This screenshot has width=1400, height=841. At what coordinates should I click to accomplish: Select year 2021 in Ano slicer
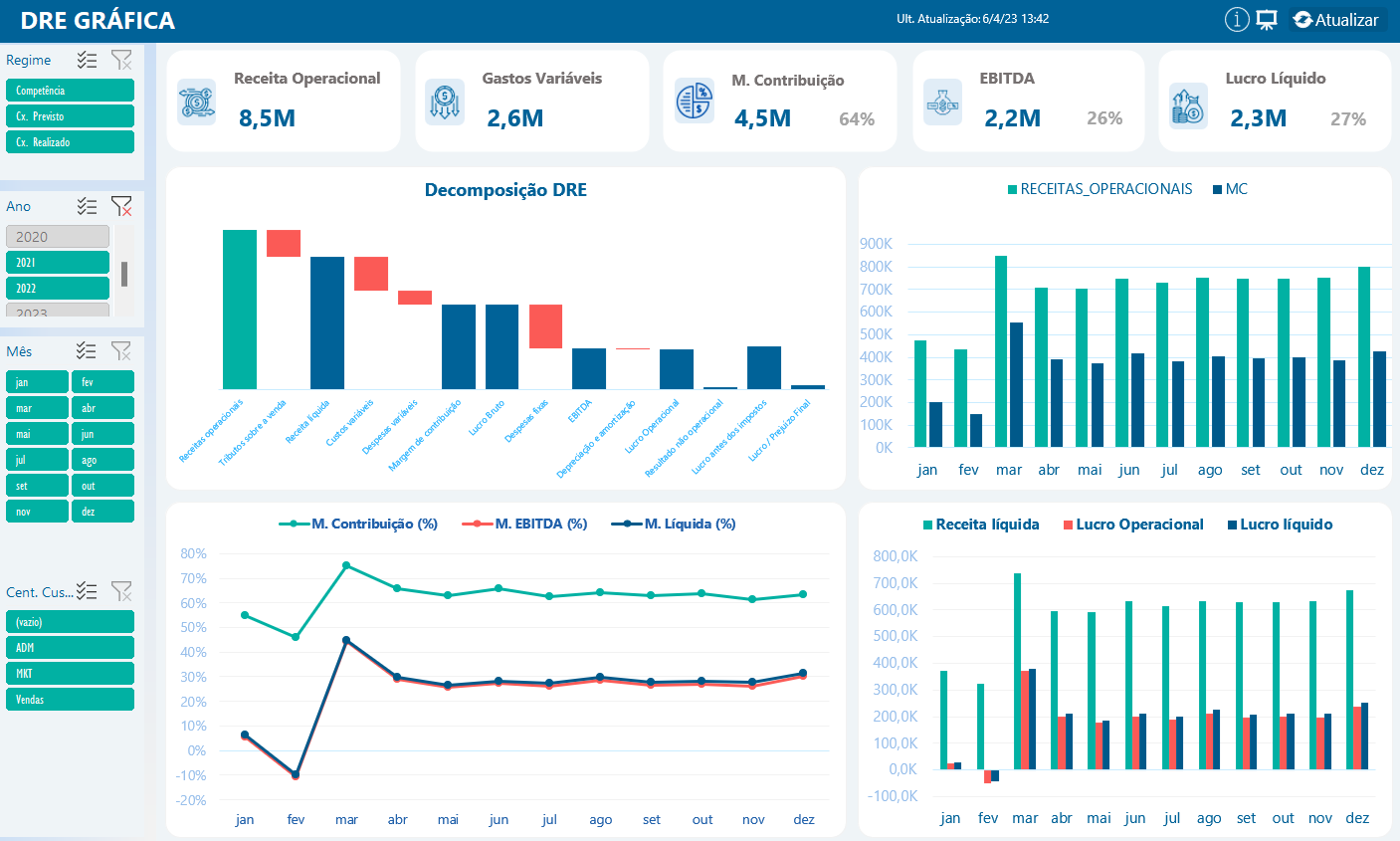[x=58, y=263]
